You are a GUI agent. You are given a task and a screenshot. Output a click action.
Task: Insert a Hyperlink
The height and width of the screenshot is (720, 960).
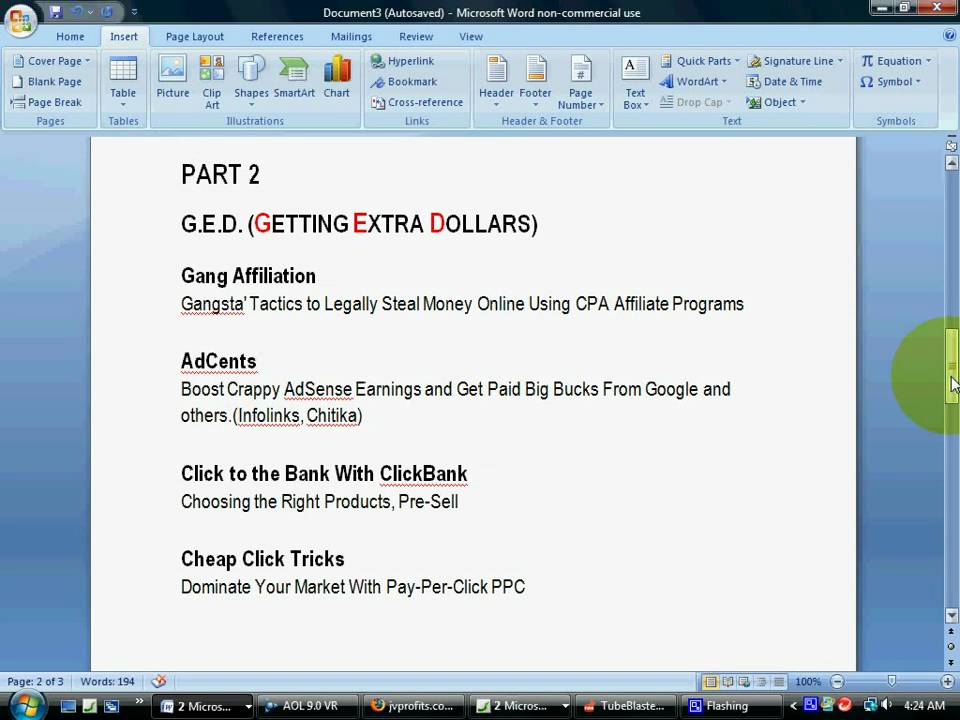click(403, 61)
